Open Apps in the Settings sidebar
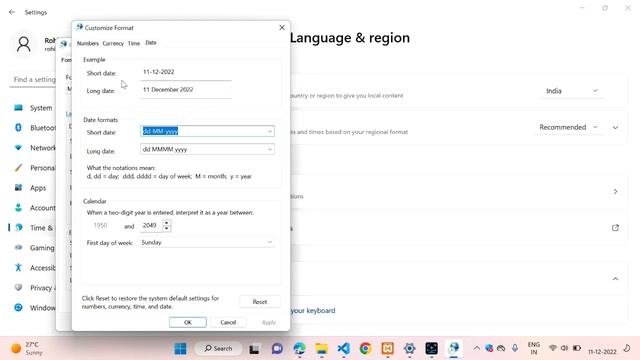 tap(38, 188)
